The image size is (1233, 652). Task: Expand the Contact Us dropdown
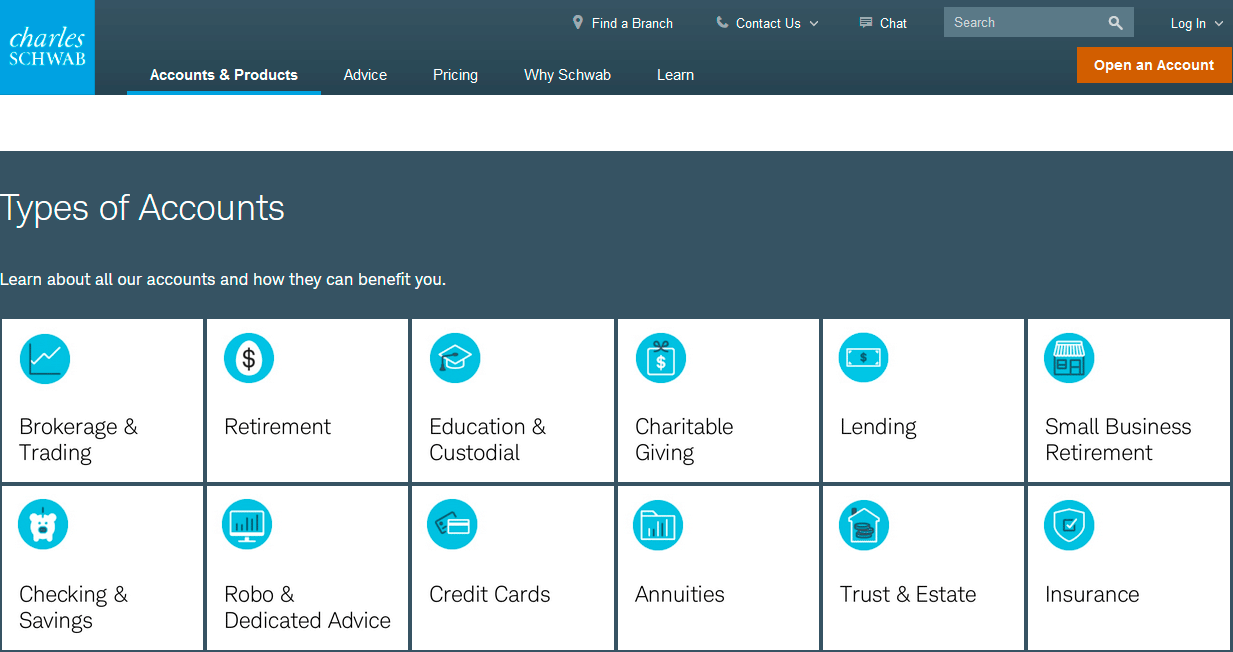coord(766,22)
